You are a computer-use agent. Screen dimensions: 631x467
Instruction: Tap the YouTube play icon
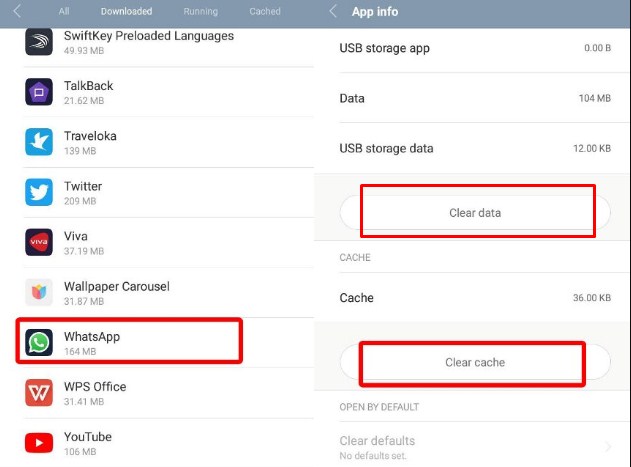(39, 443)
